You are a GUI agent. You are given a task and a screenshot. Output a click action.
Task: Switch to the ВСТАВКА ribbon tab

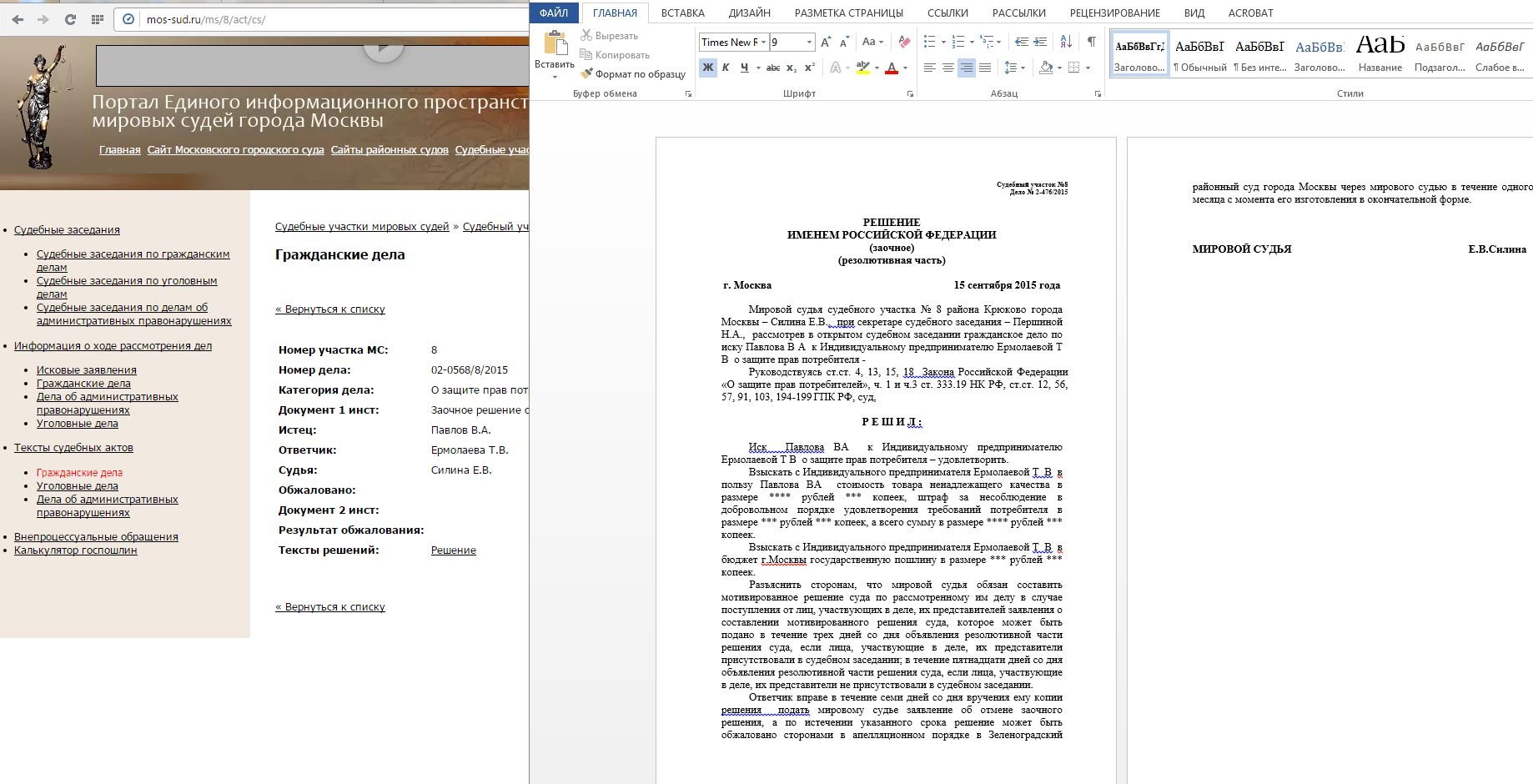pos(682,13)
